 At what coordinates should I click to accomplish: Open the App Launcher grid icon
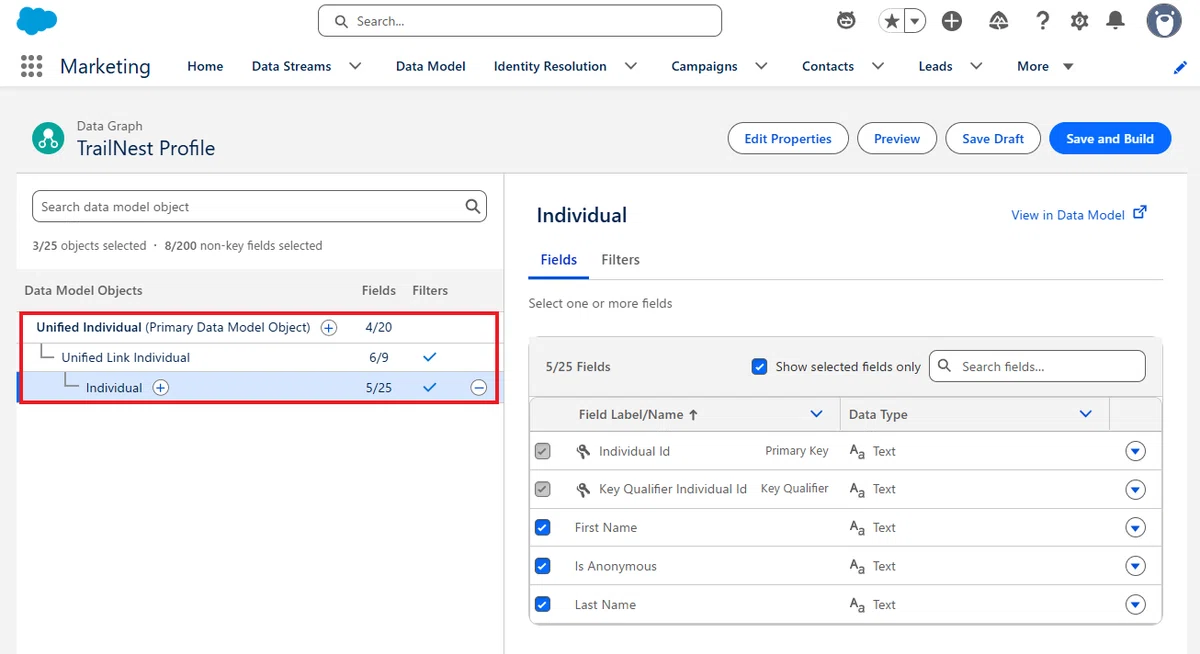tap(32, 66)
